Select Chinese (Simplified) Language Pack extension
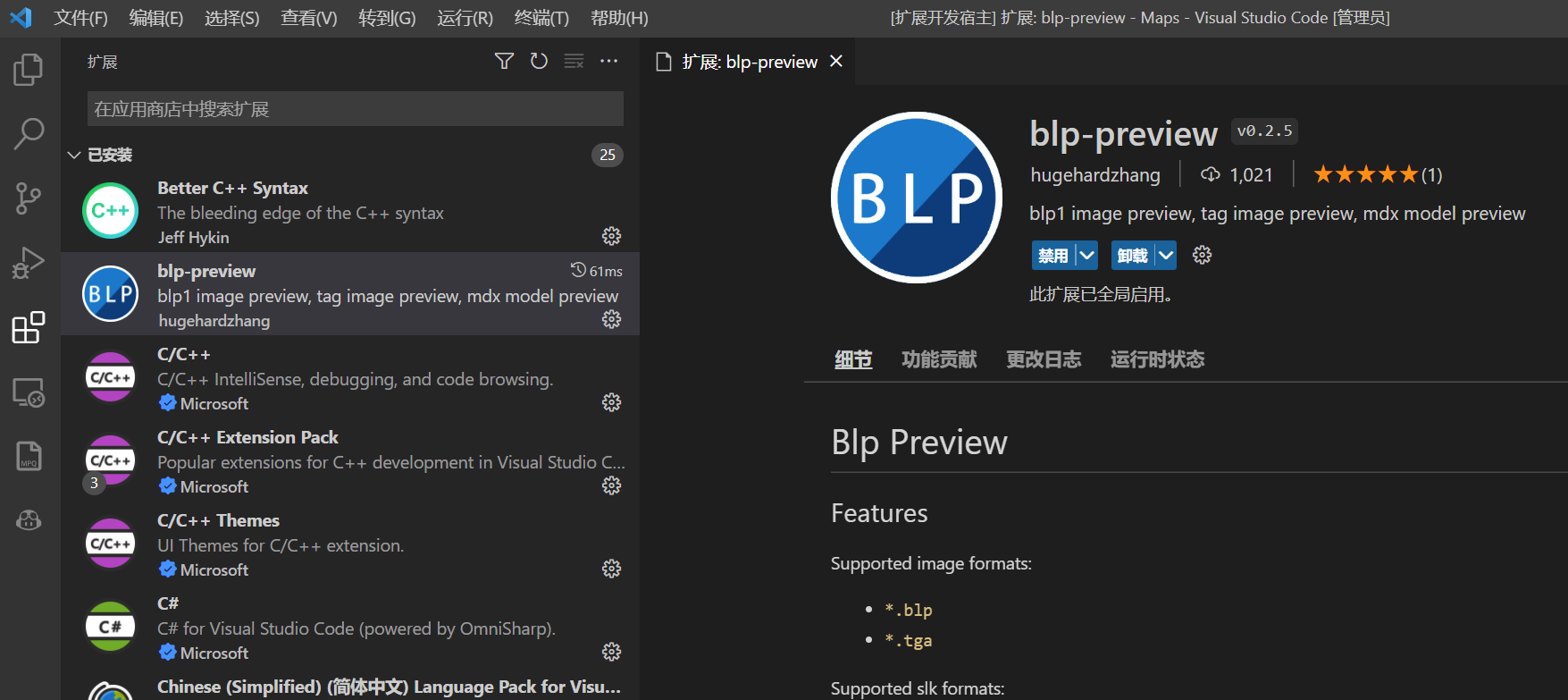Image resolution: width=1568 pixels, height=700 pixels. coord(350,685)
